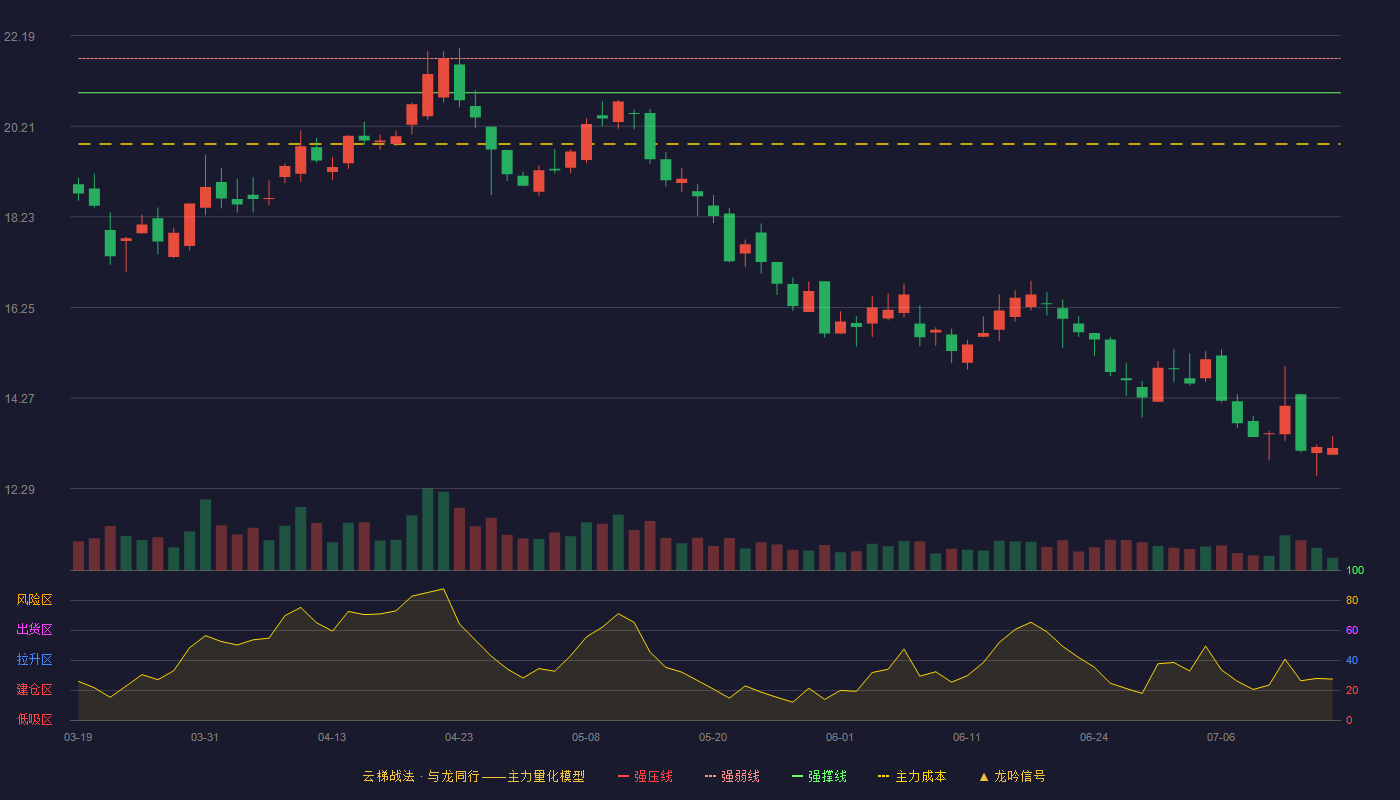
Task: Click the yellow dashed 主力成本 line on chart
Action: pos(709,144)
